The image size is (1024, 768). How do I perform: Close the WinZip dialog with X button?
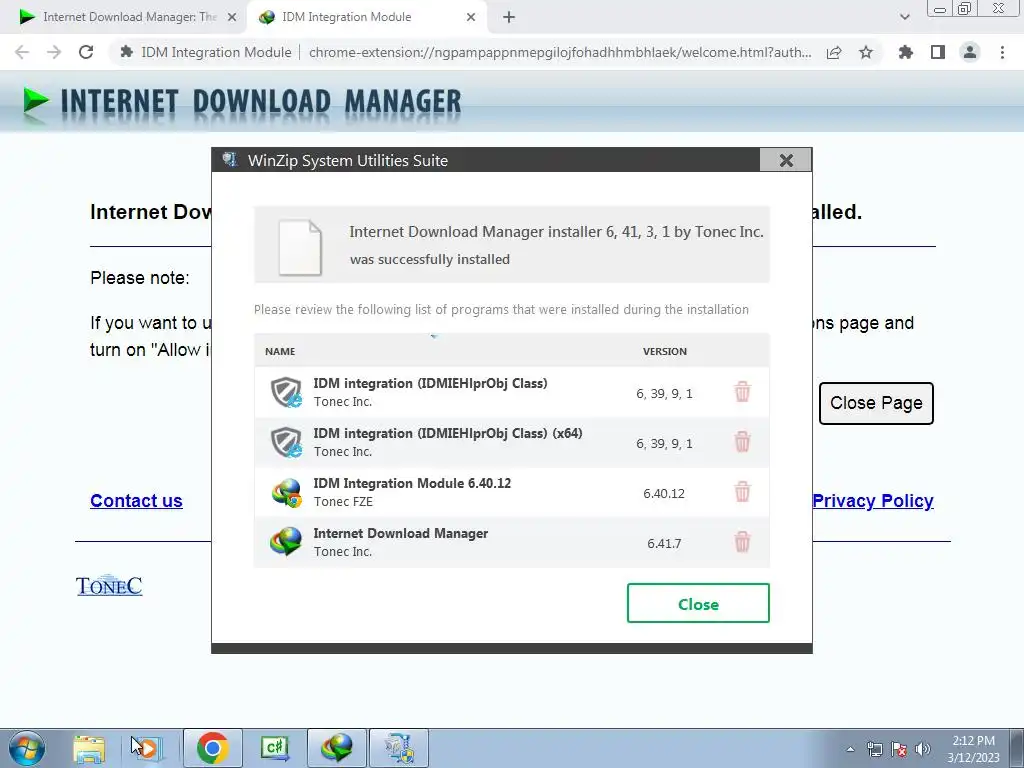tap(786, 160)
